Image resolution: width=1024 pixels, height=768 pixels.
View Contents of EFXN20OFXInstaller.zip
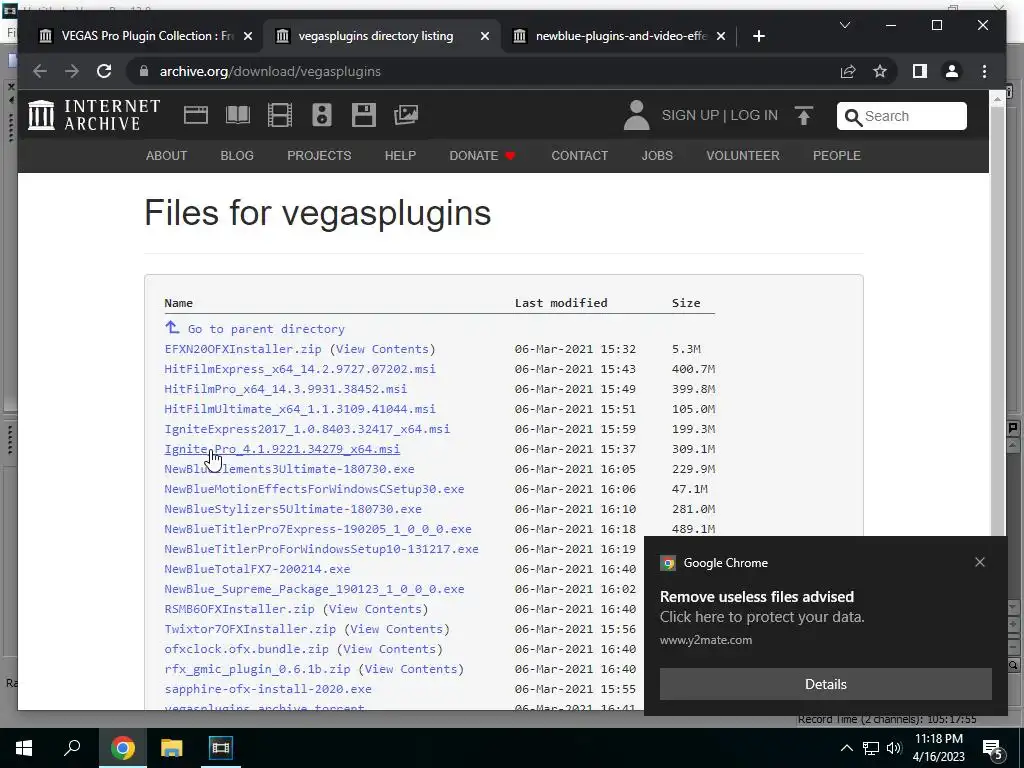point(382,349)
